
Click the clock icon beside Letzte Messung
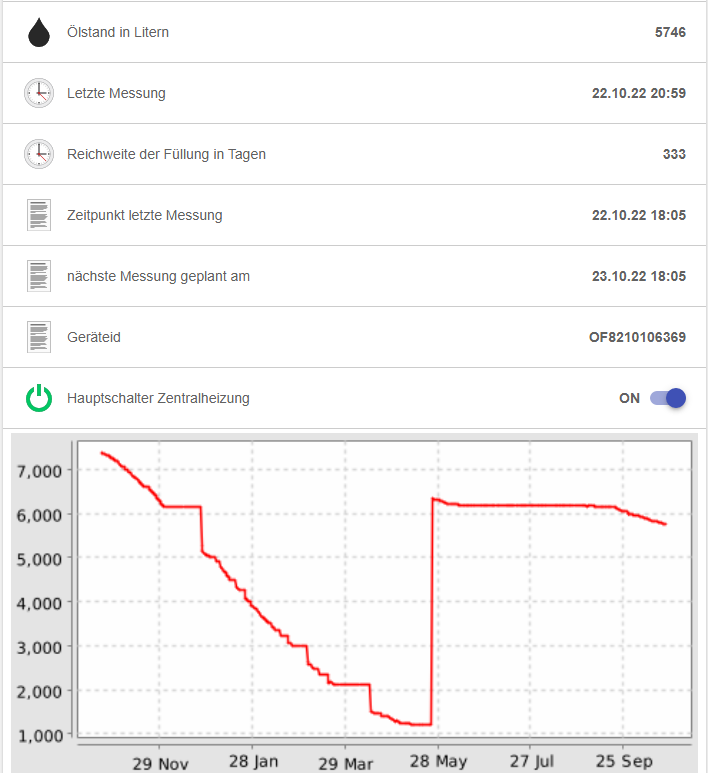39,94
